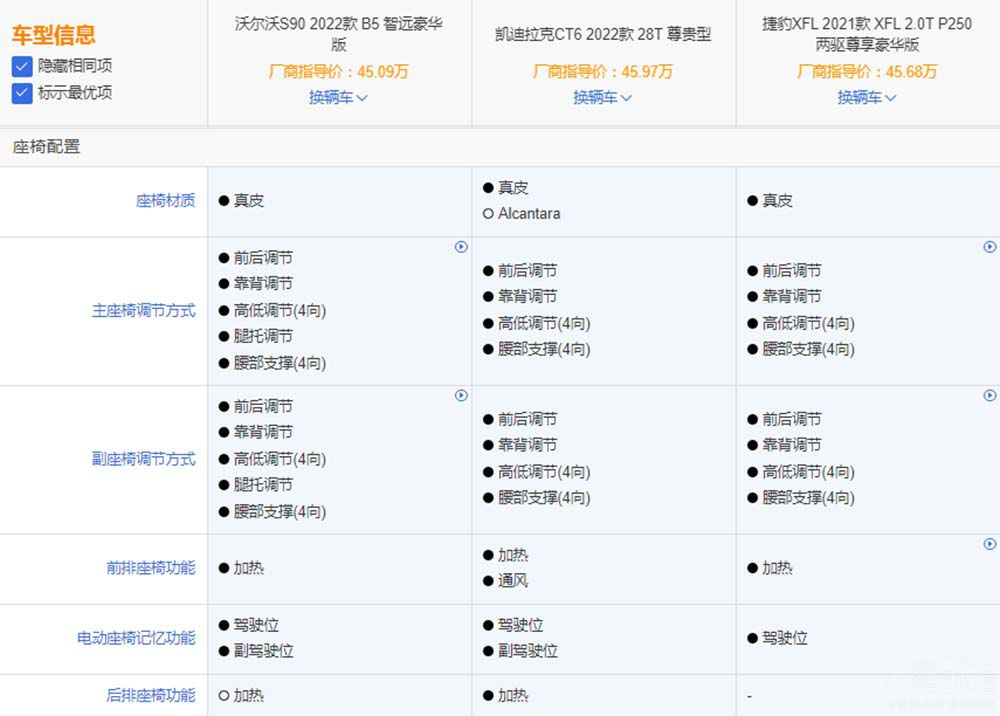Select the Alcantara material option circle

pos(488,213)
